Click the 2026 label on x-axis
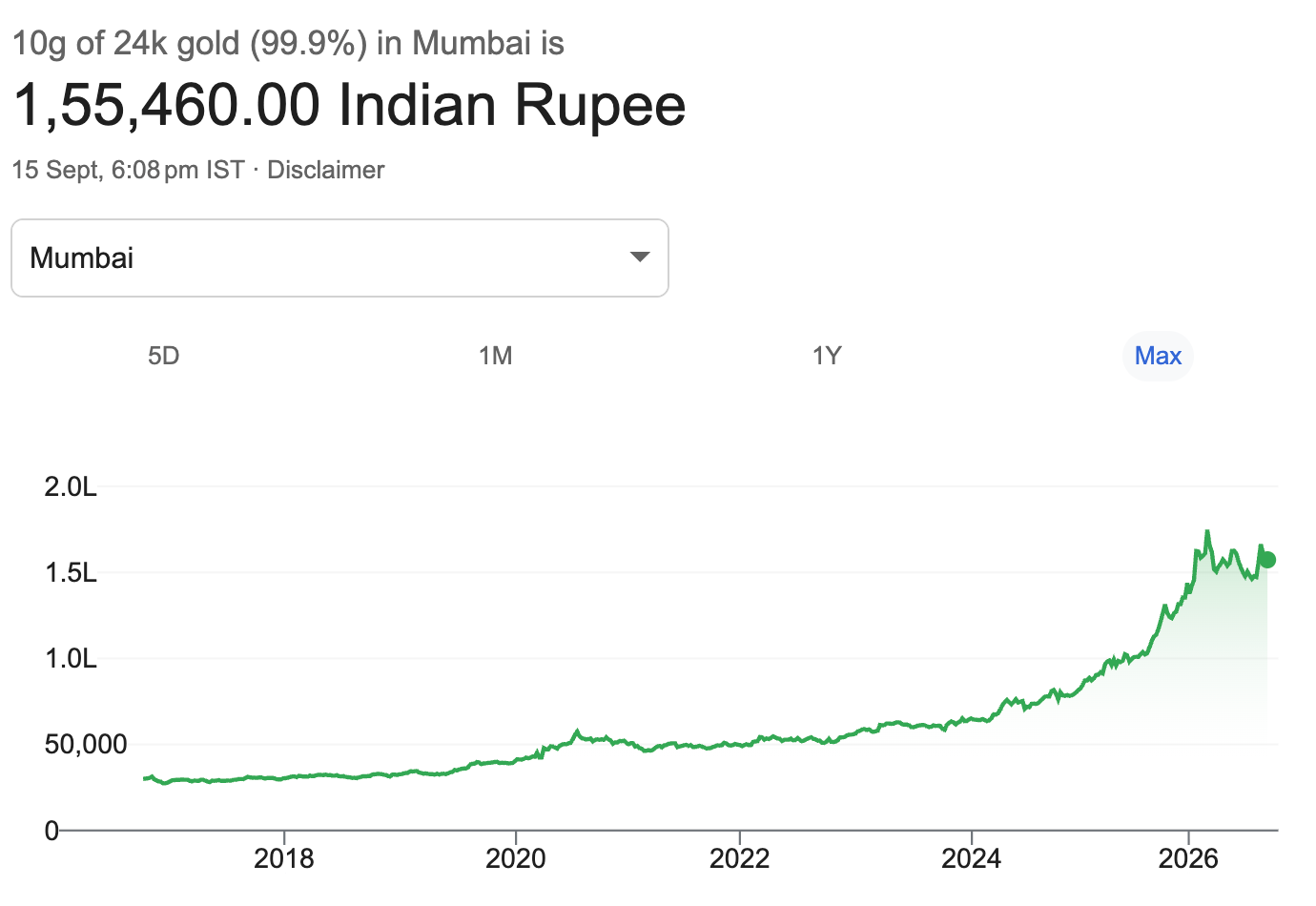 (x=1188, y=858)
